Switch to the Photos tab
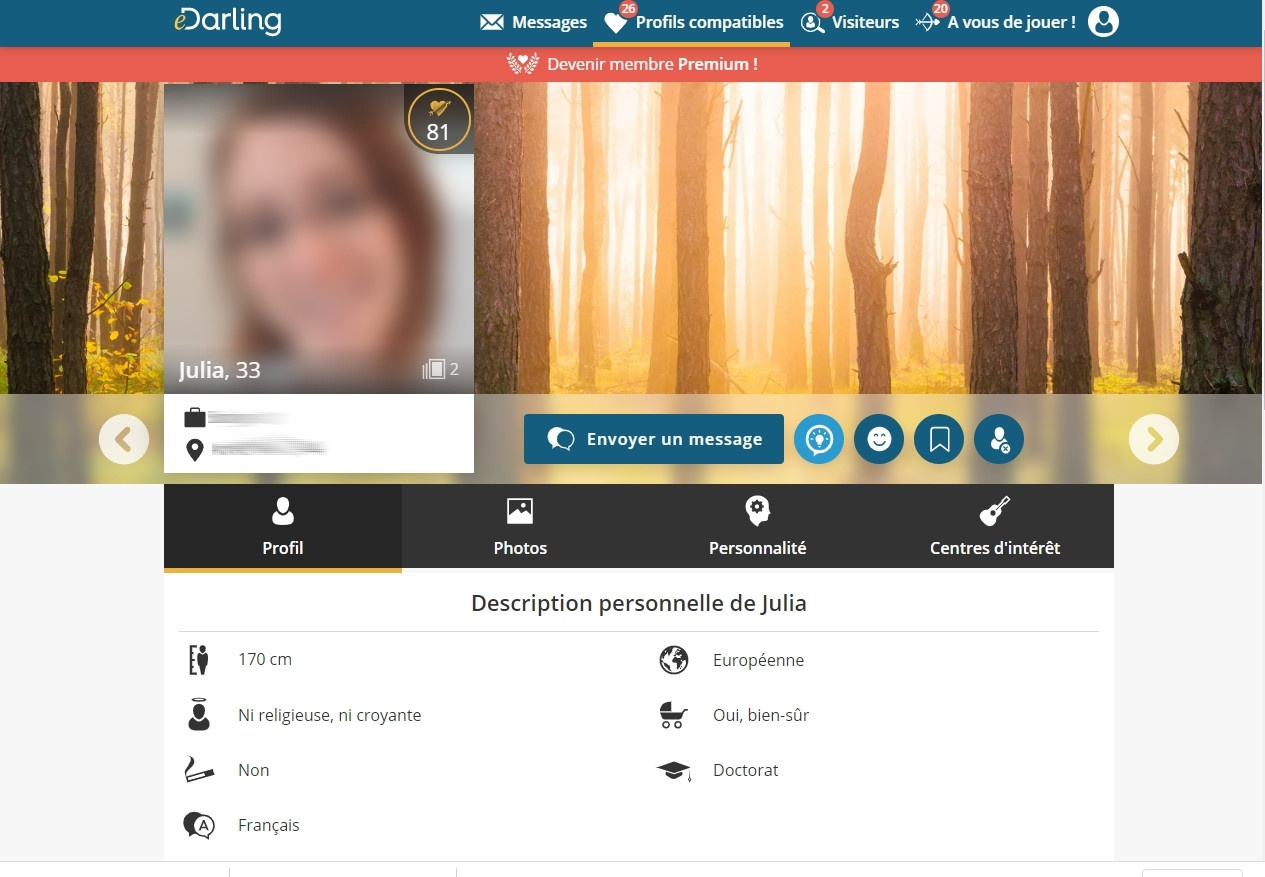This screenshot has width=1265, height=877. 520,527
